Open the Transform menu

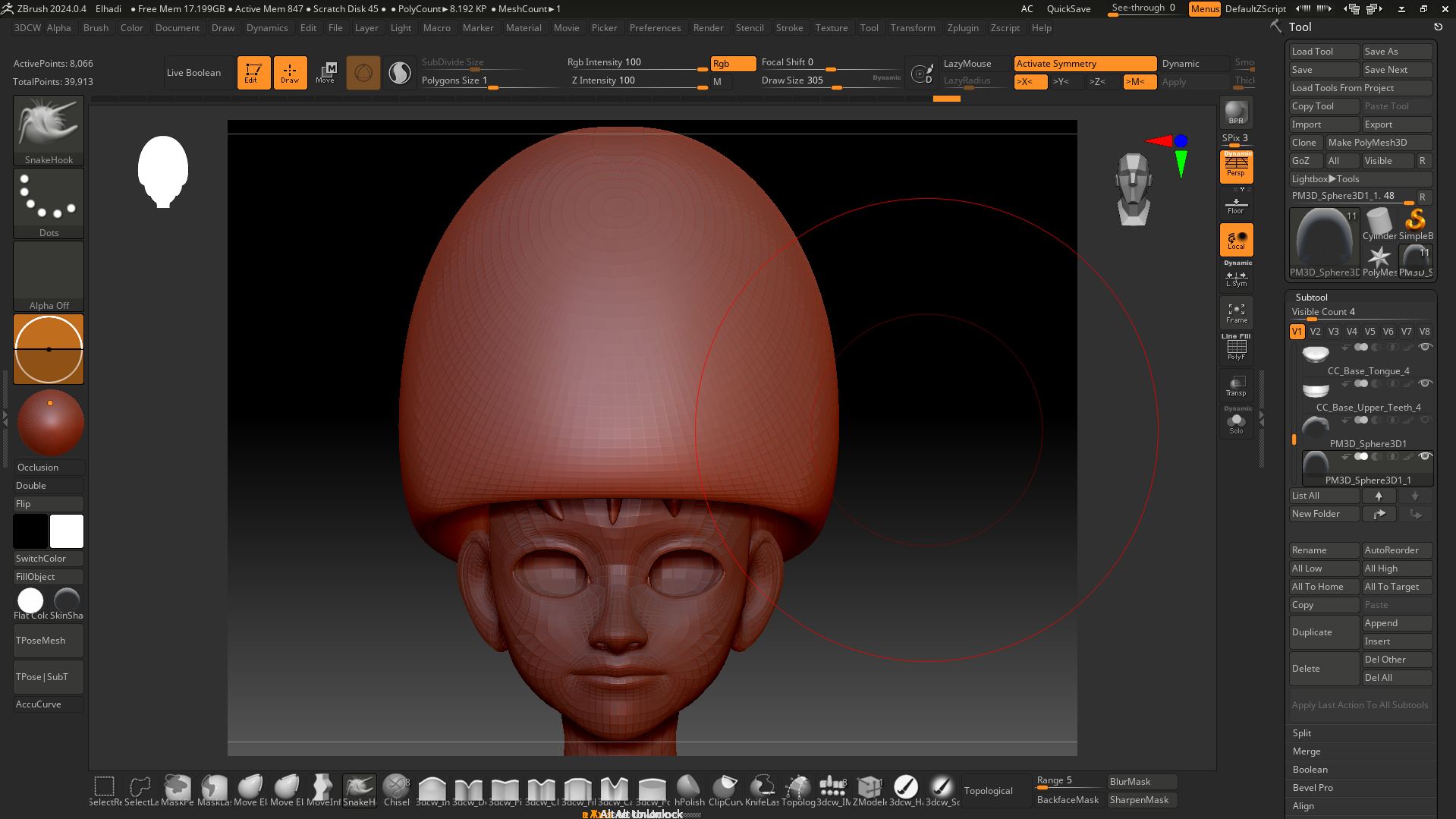(913, 28)
